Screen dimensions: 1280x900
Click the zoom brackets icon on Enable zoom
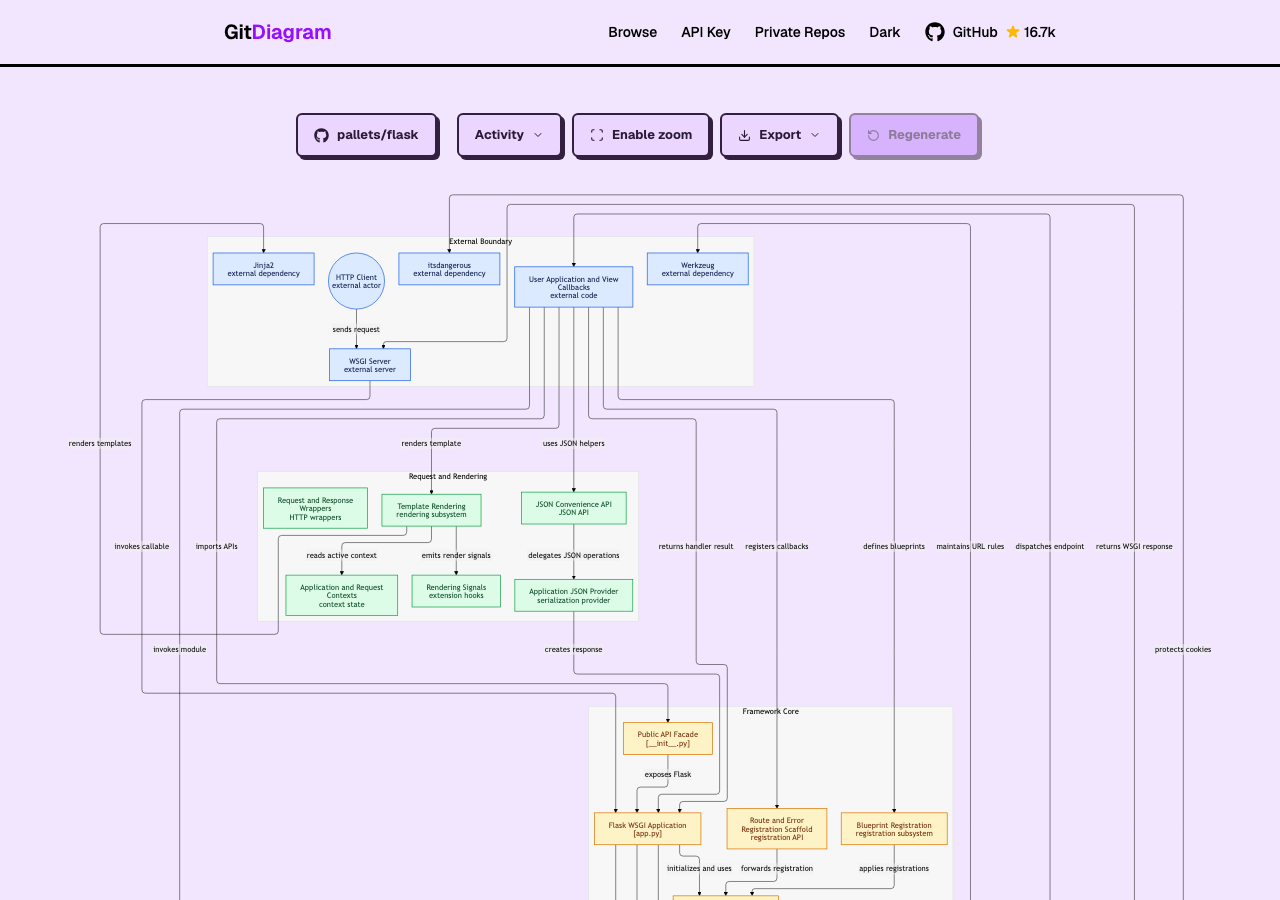pyautogui.click(x=597, y=135)
